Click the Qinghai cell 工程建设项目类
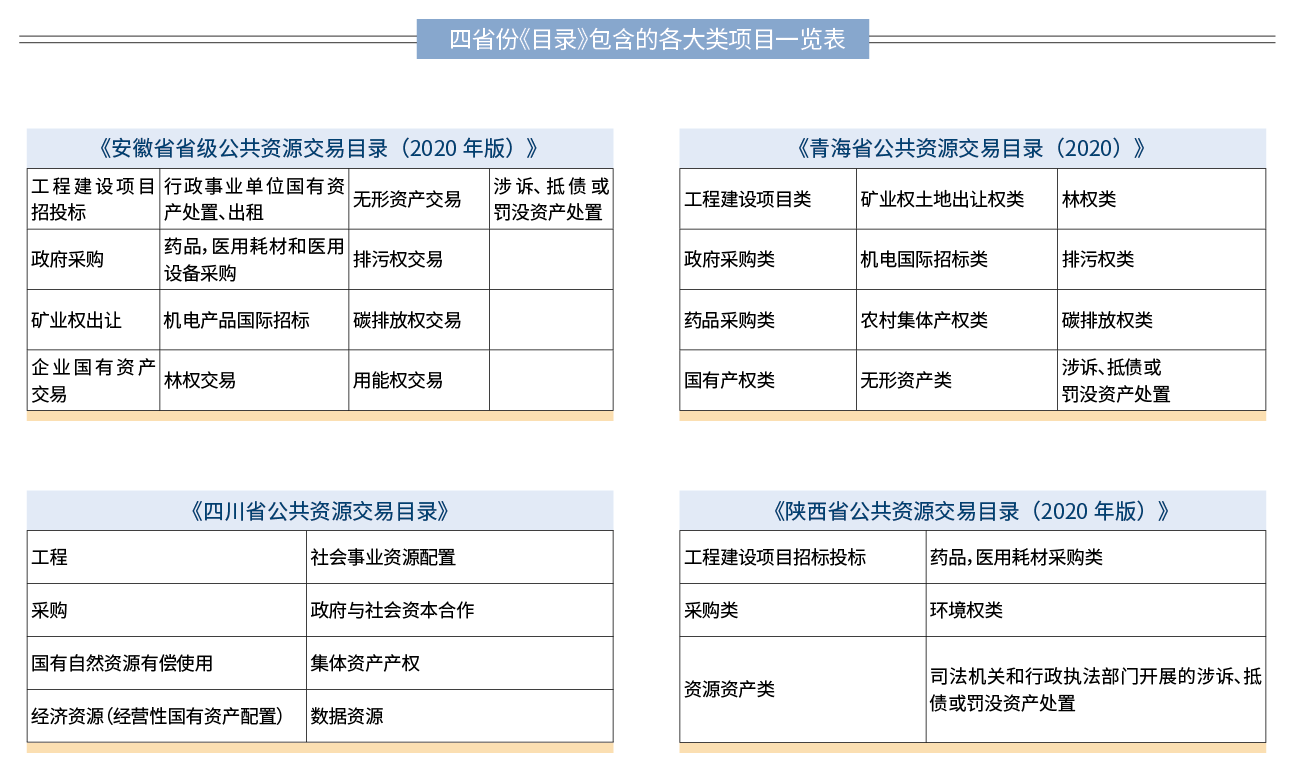This screenshot has height=770, width=1296. point(768,199)
